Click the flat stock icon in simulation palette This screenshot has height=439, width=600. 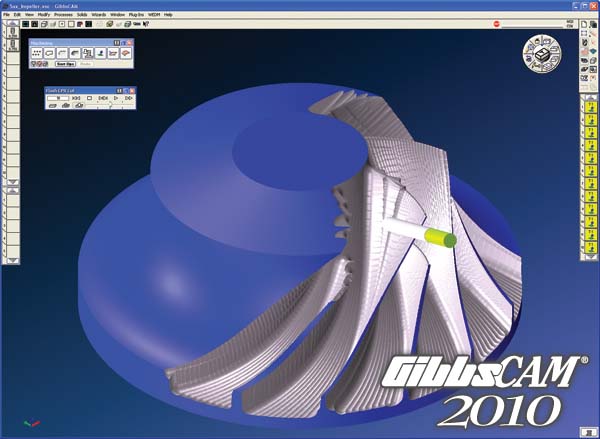tap(53, 105)
